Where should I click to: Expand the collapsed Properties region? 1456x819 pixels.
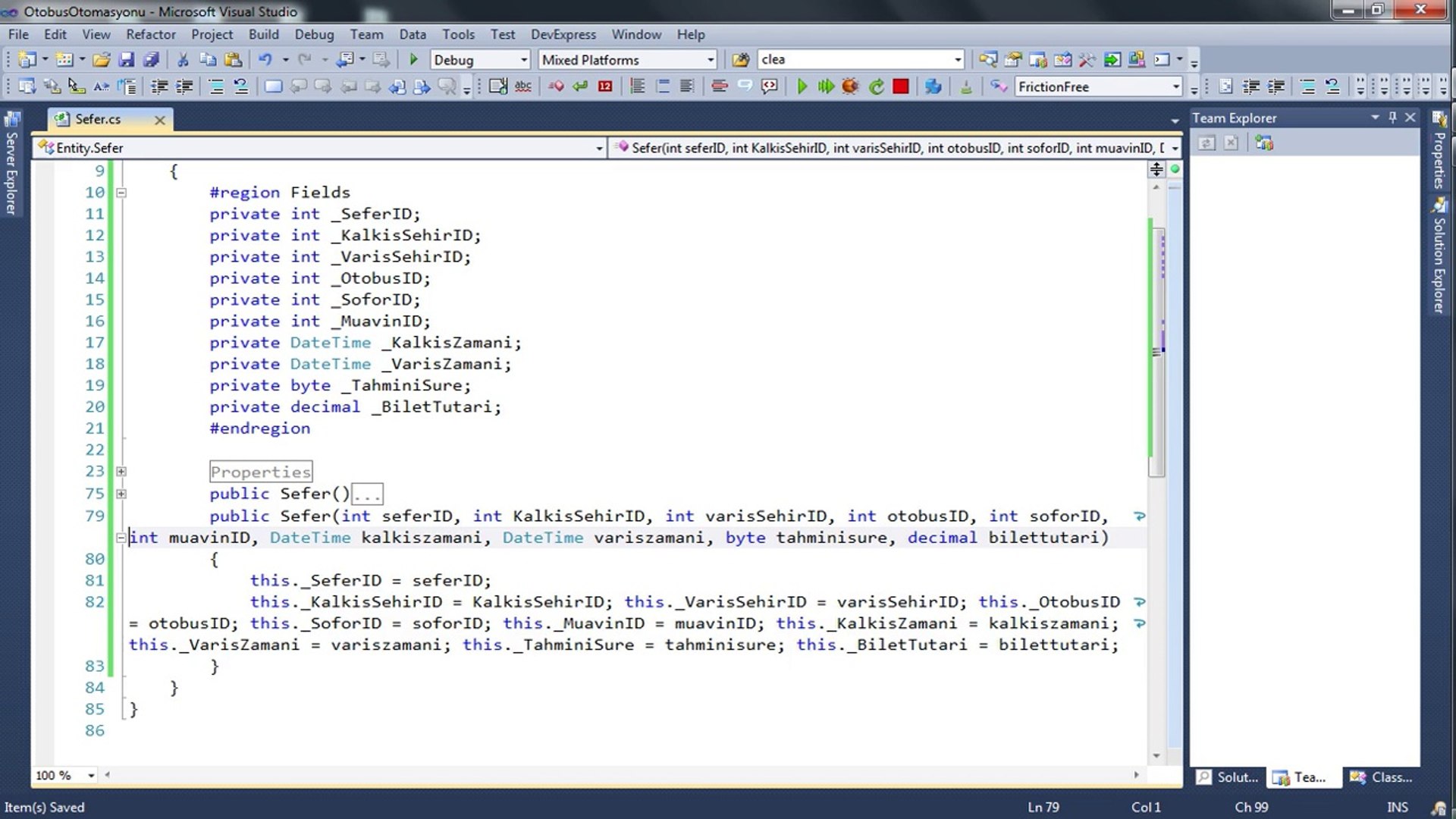pos(121,472)
